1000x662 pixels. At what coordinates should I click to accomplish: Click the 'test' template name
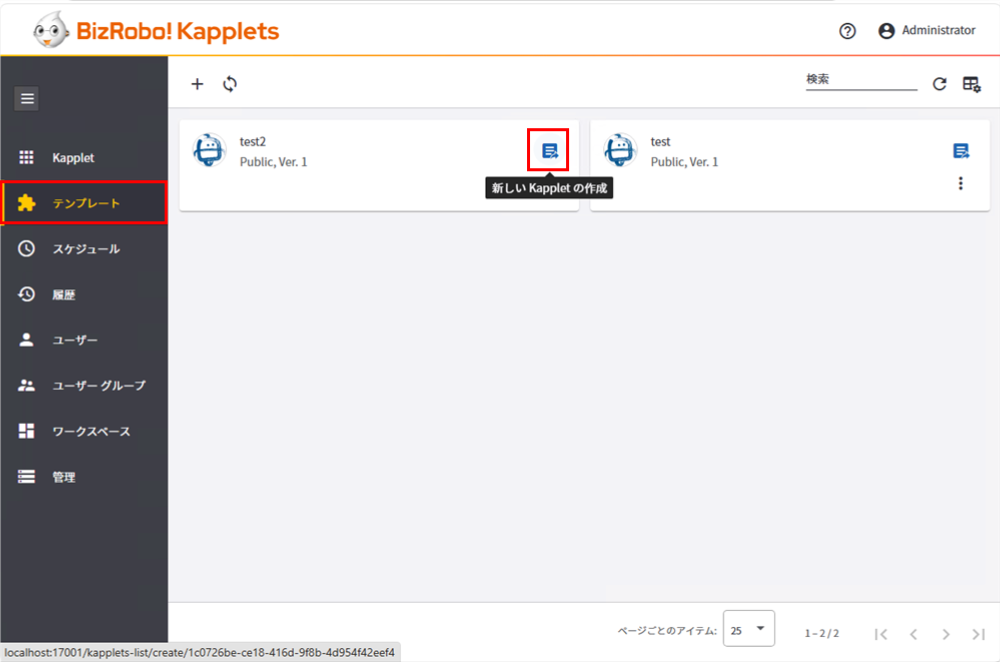(660, 142)
